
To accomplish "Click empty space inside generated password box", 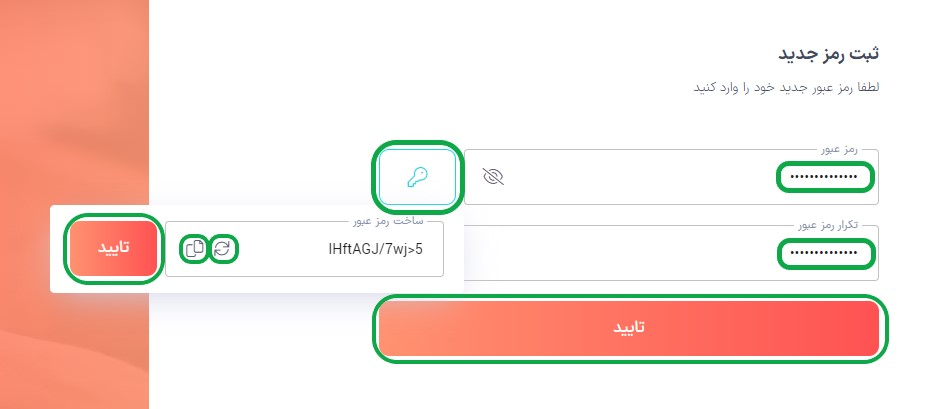I will (280, 249).
